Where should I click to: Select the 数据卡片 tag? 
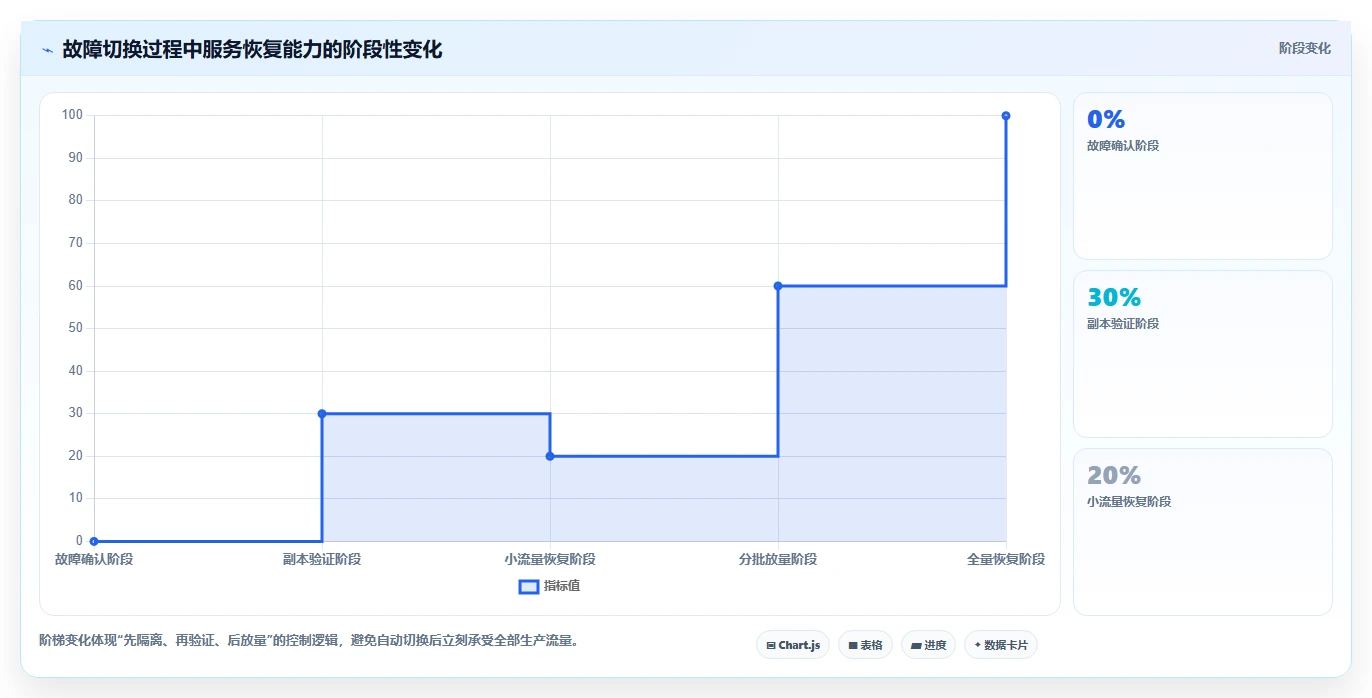pos(1000,645)
